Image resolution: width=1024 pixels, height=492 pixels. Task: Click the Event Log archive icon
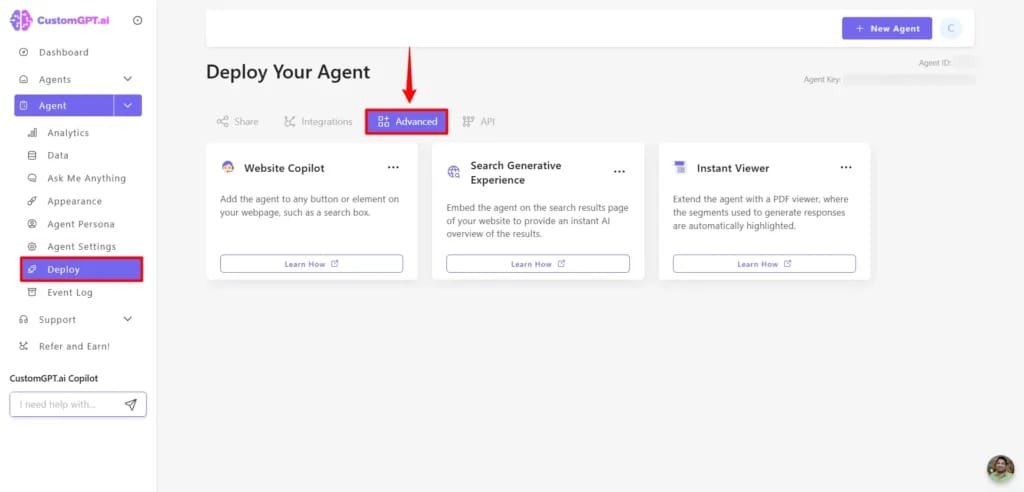click(x=32, y=292)
